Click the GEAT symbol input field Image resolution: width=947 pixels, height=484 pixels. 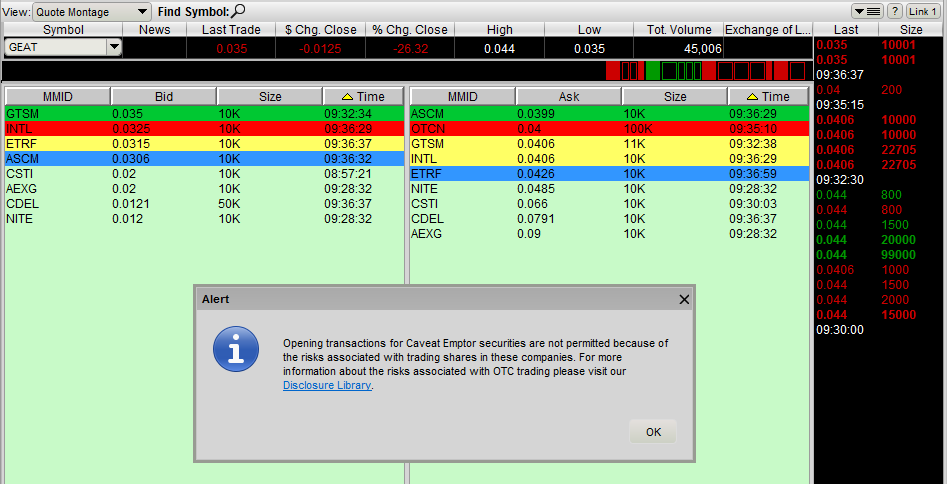tap(55, 47)
